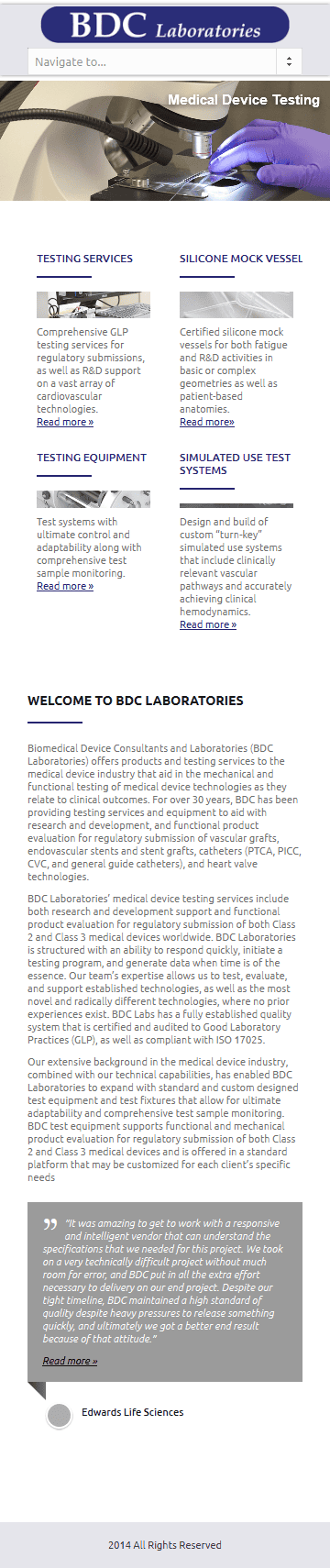The image size is (330, 1568).
Task: Open the Silicone Mock Vessel heading
Action: coord(241,259)
